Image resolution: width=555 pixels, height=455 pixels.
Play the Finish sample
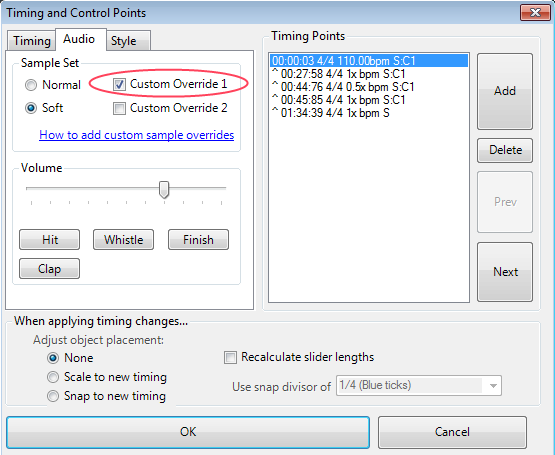[x=198, y=240]
